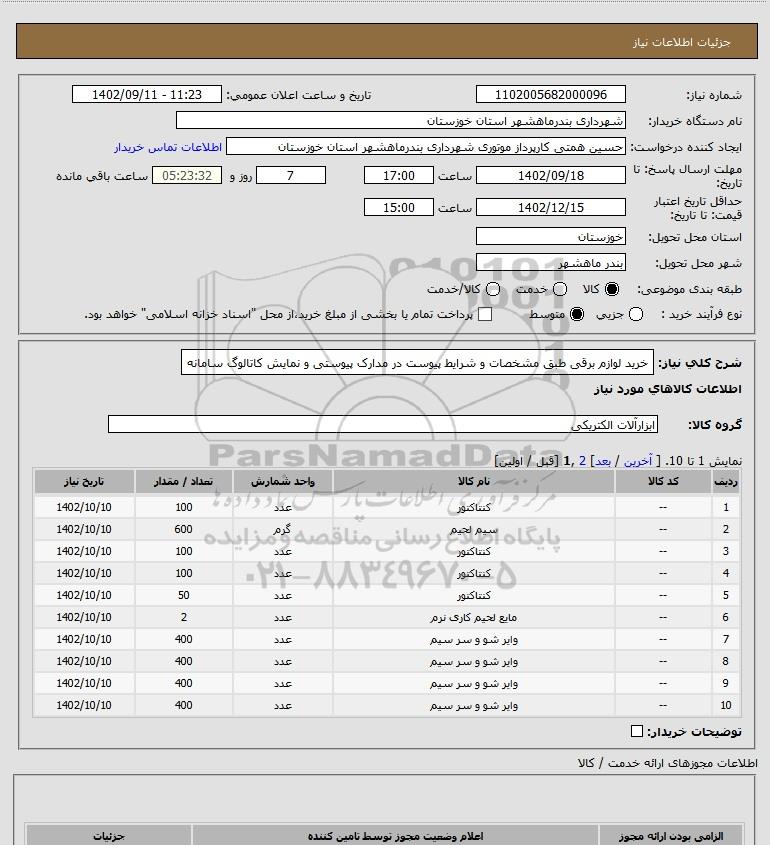Viewport: 770px width, 845px height.
Task: Click the واحد شمارش column header
Action: point(283,481)
